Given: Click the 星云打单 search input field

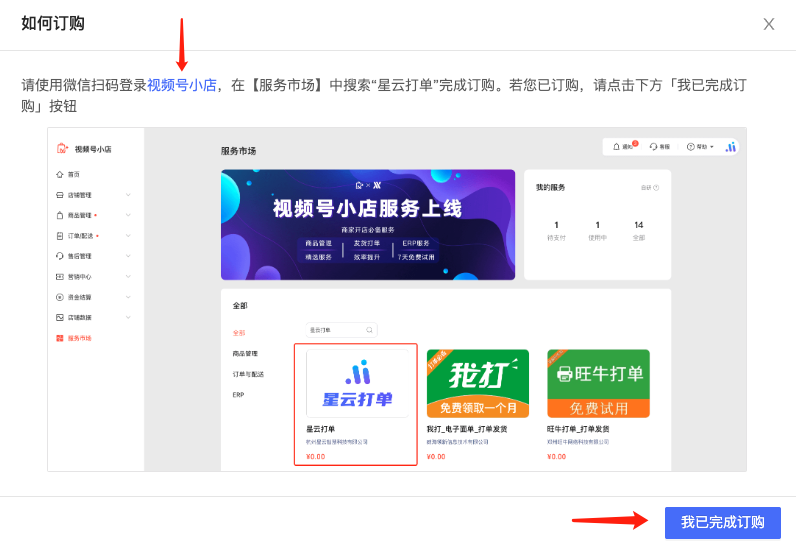Looking at the screenshot, I should [x=341, y=330].
